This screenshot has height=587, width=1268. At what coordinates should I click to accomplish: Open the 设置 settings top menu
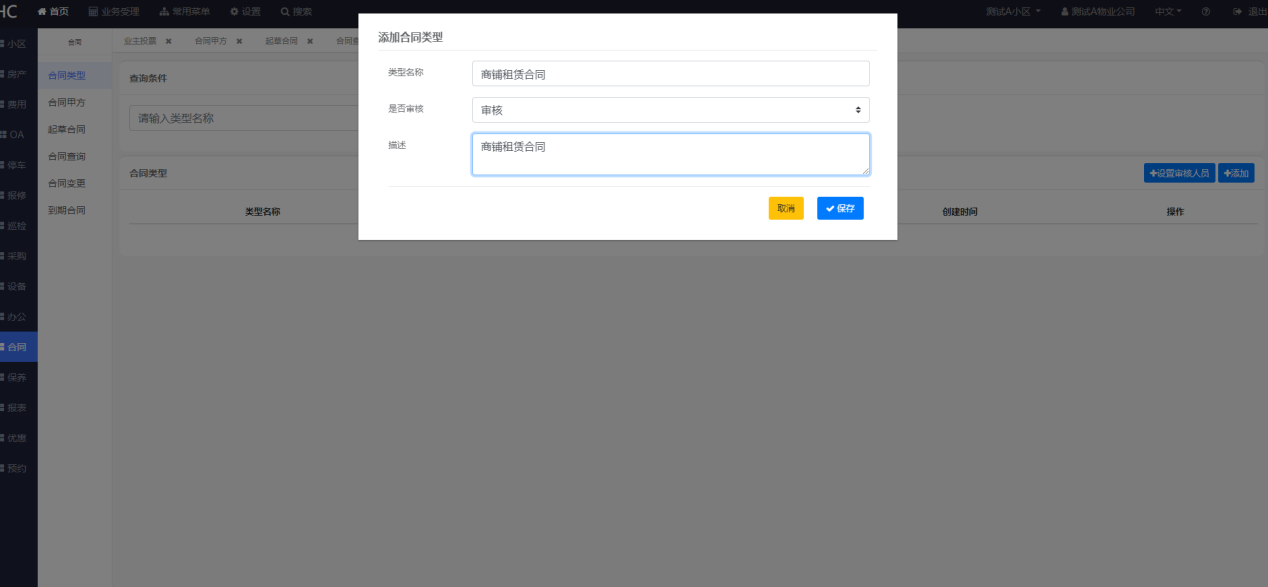coord(245,12)
